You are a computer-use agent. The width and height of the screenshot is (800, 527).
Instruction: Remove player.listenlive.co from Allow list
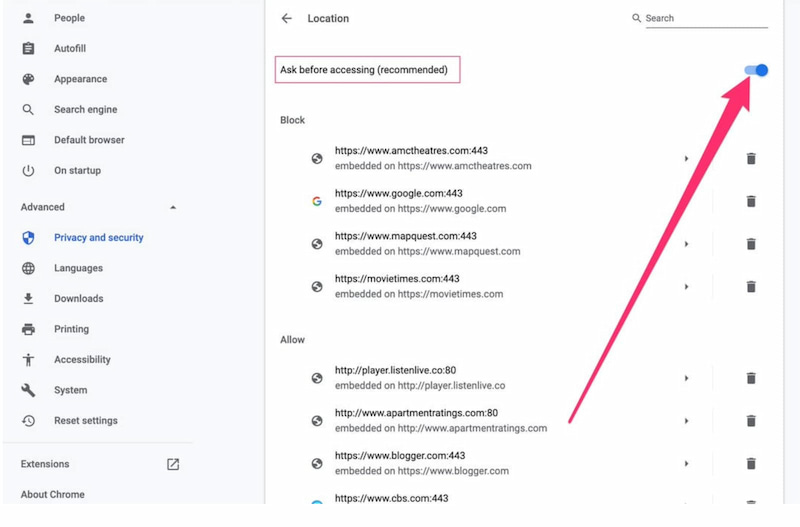[751, 378]
